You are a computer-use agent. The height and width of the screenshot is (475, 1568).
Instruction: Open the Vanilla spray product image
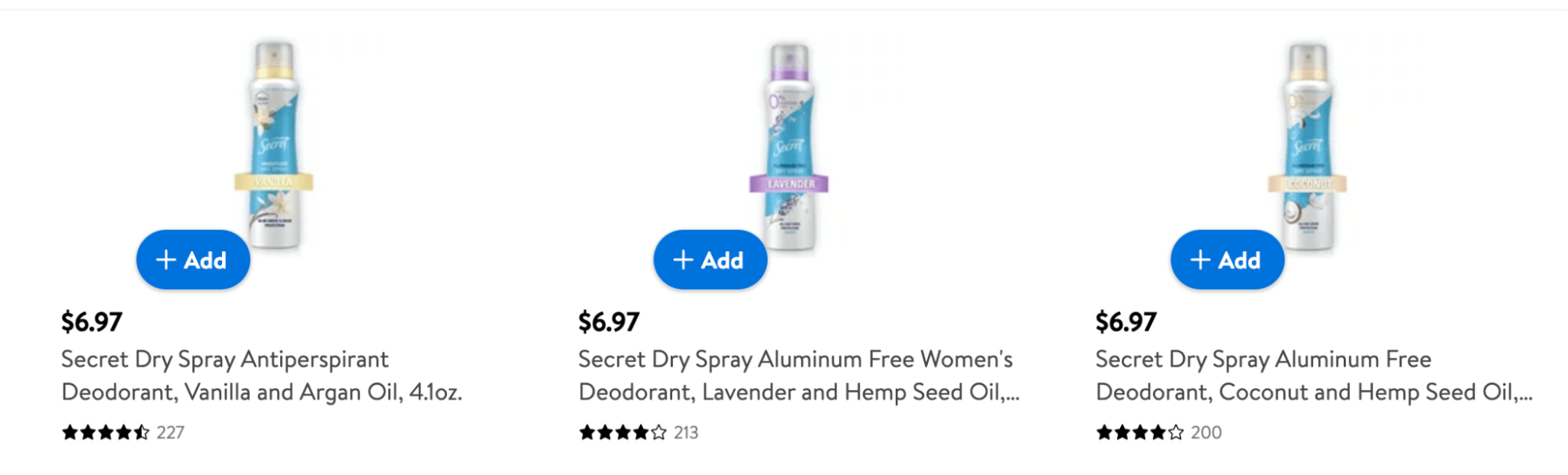point(274,146)
